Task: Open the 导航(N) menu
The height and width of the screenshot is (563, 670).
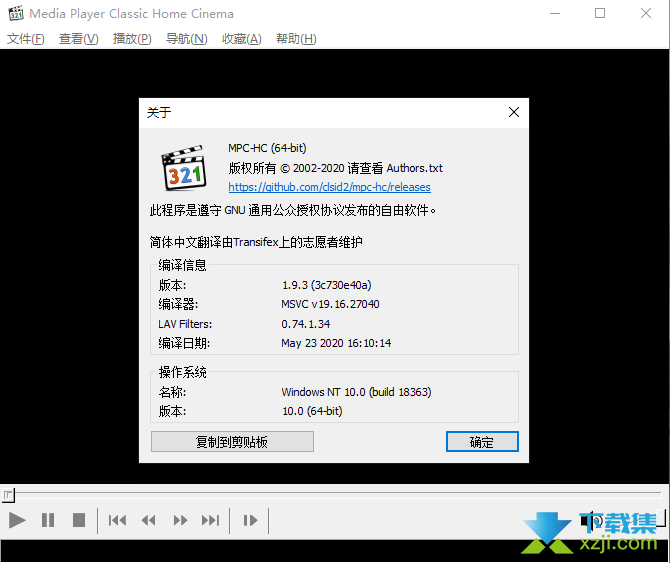Action: (186, 39)
